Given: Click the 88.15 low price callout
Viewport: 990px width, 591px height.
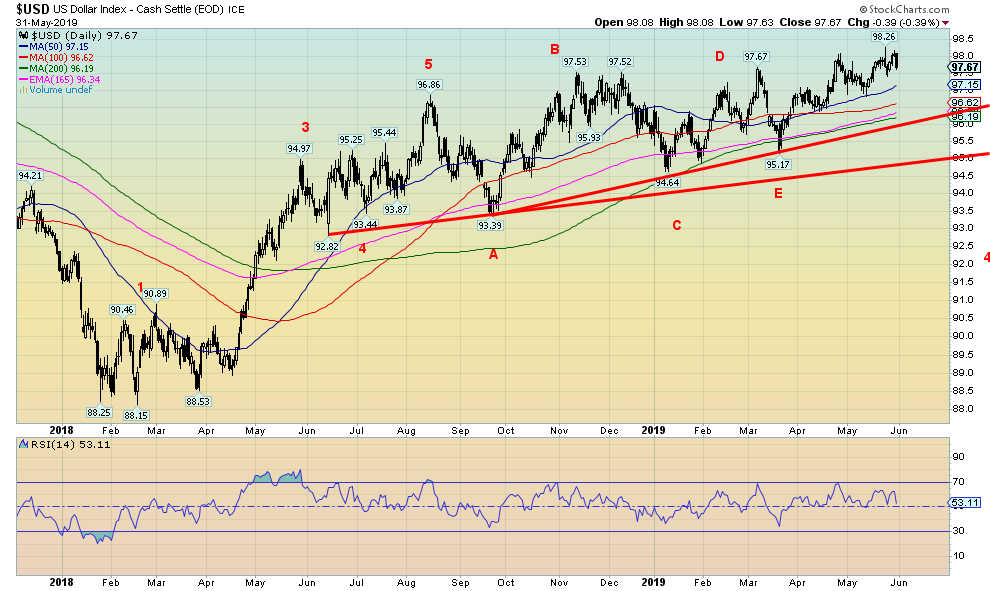Looking at the screenshot, I should 135,416.
